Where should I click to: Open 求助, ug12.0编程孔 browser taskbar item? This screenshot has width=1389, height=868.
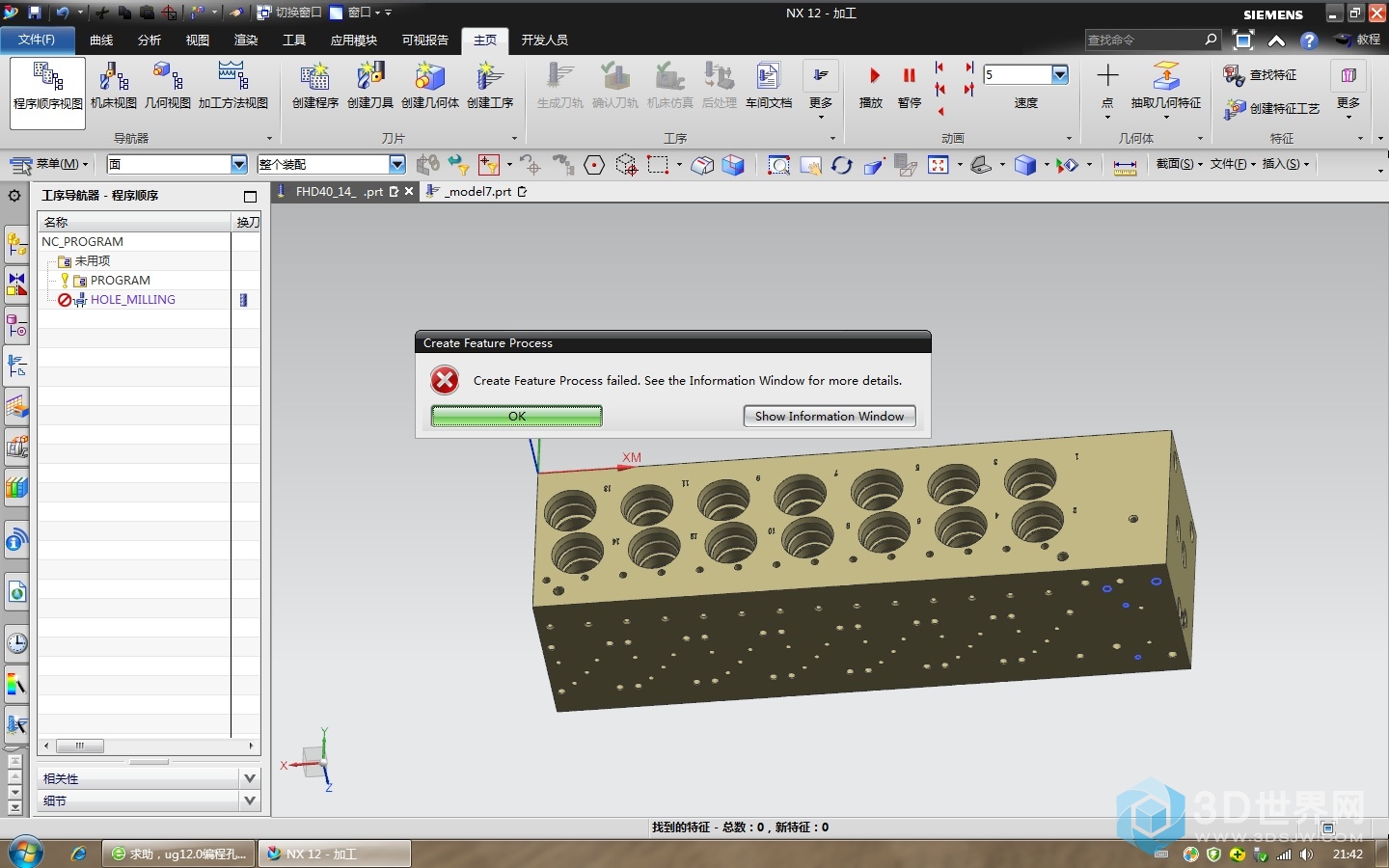click(x=179, y=854)
